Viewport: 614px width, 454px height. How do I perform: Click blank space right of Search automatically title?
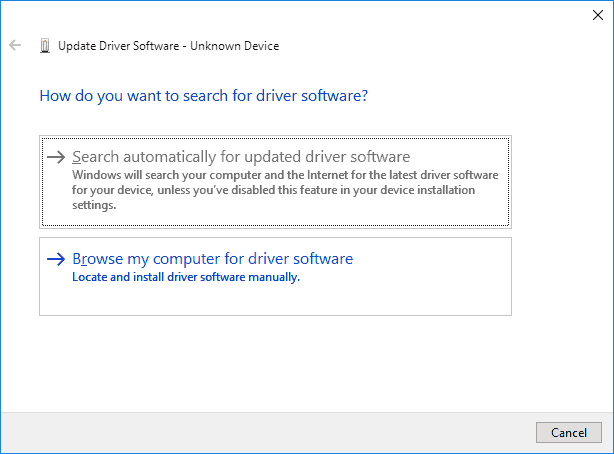coord(460,157)
